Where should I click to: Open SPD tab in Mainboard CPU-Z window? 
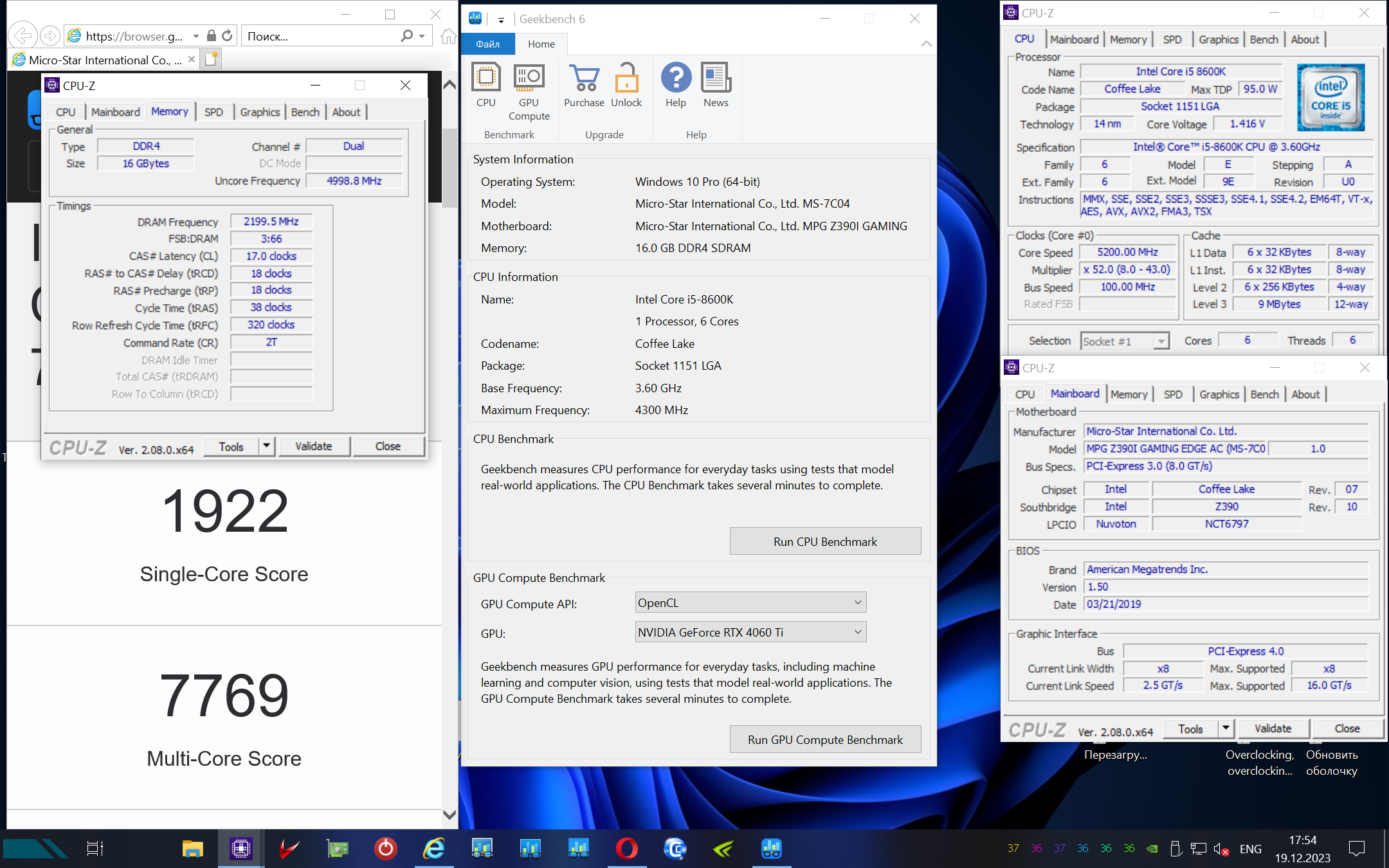point(1173,394)
